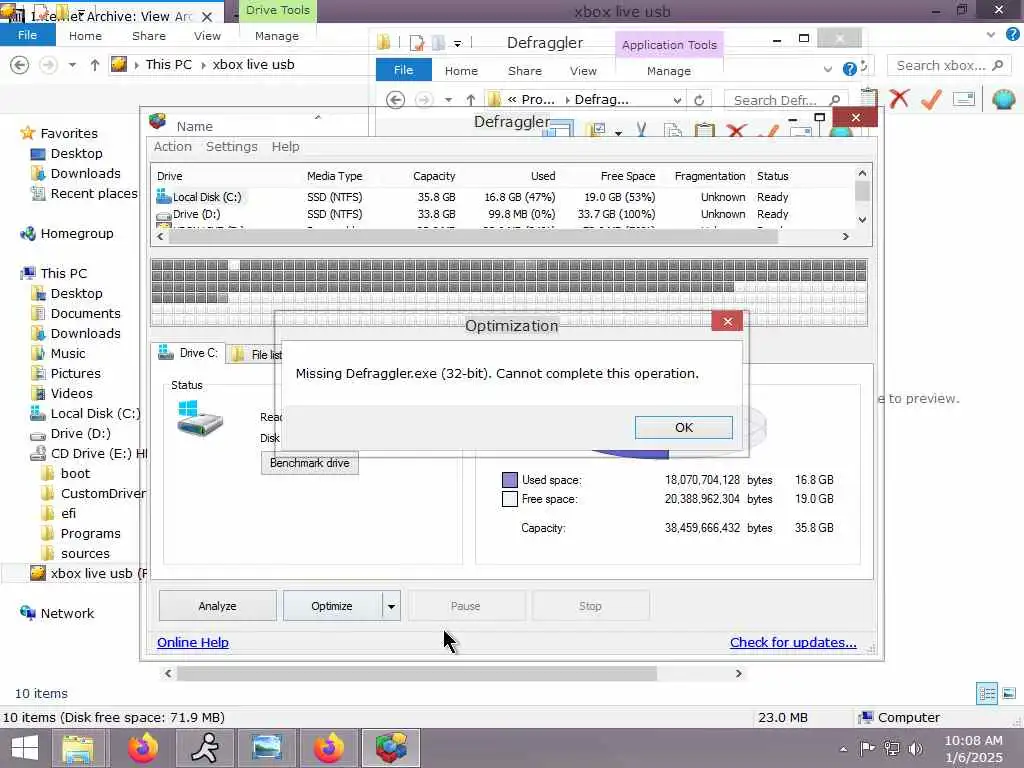Switch to details view icon in status bar
Viewport: 1024px width, 768px height.
click(986, 694)
